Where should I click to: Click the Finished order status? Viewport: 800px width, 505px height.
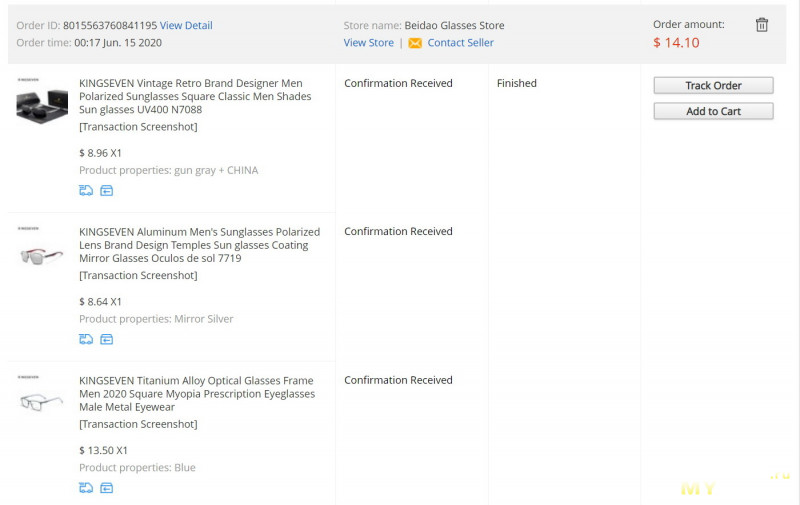[x=517, y=83]
